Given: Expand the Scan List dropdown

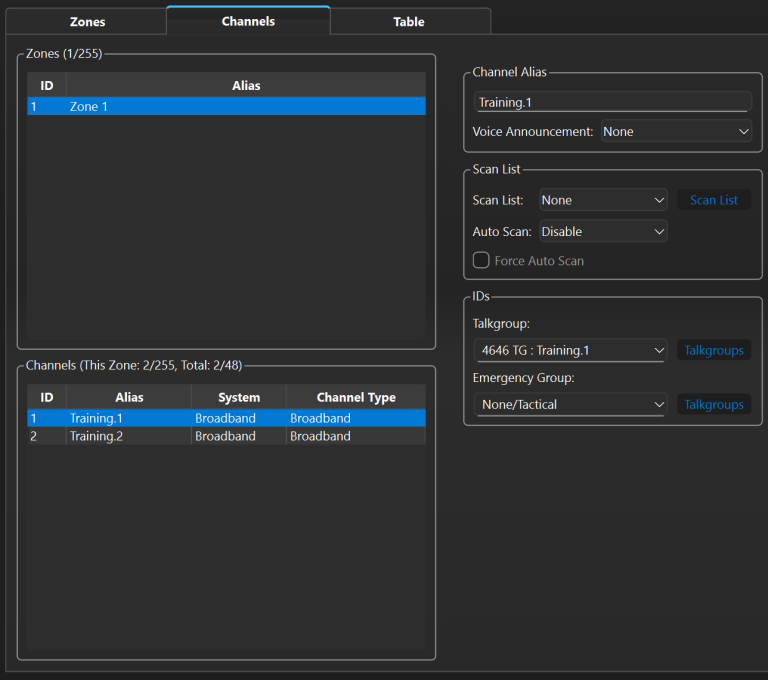Looking at the screenshot, I should 602,200.
